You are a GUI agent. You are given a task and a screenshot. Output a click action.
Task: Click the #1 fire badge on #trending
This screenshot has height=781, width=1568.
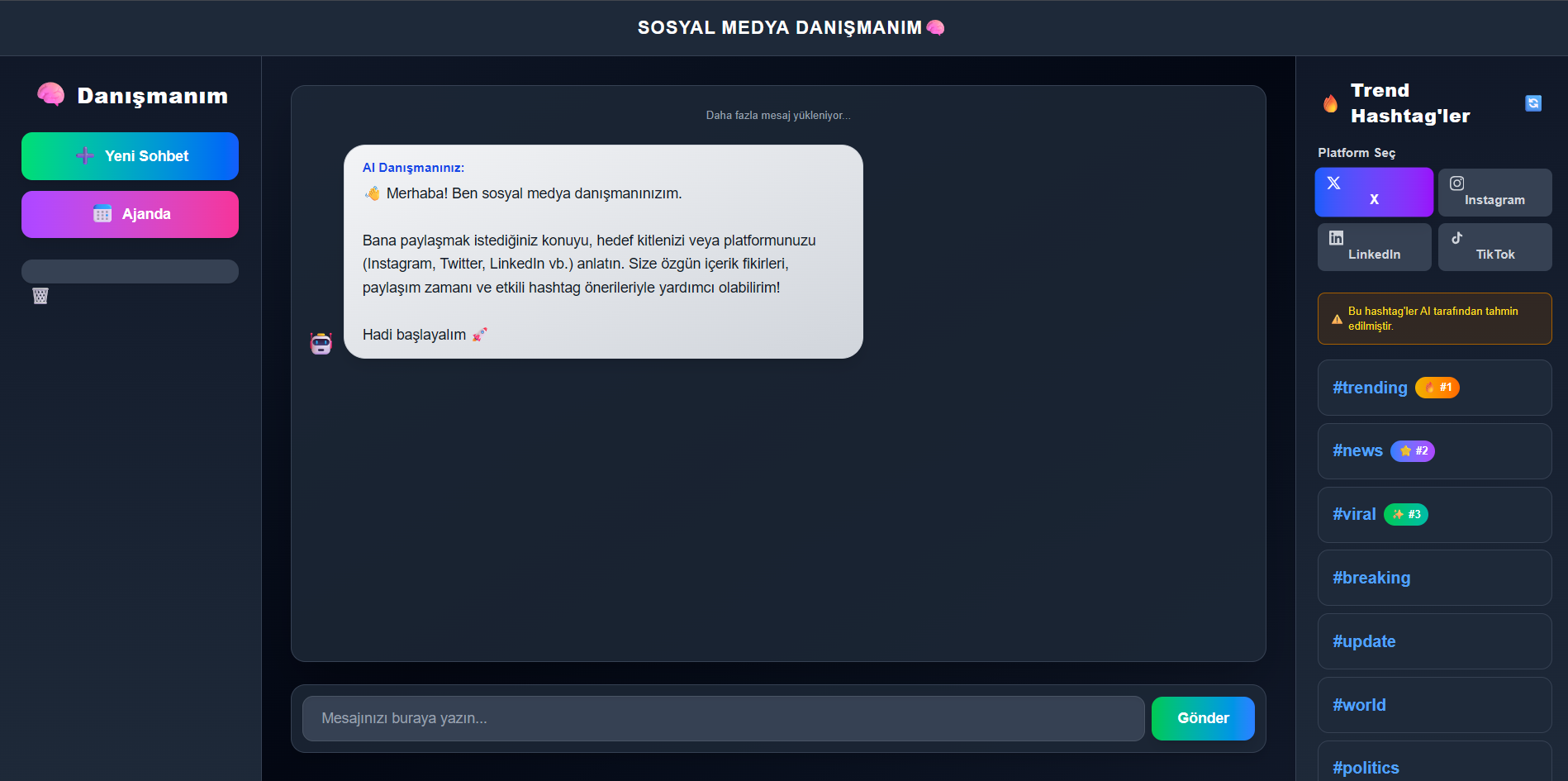pos(1437,388)
